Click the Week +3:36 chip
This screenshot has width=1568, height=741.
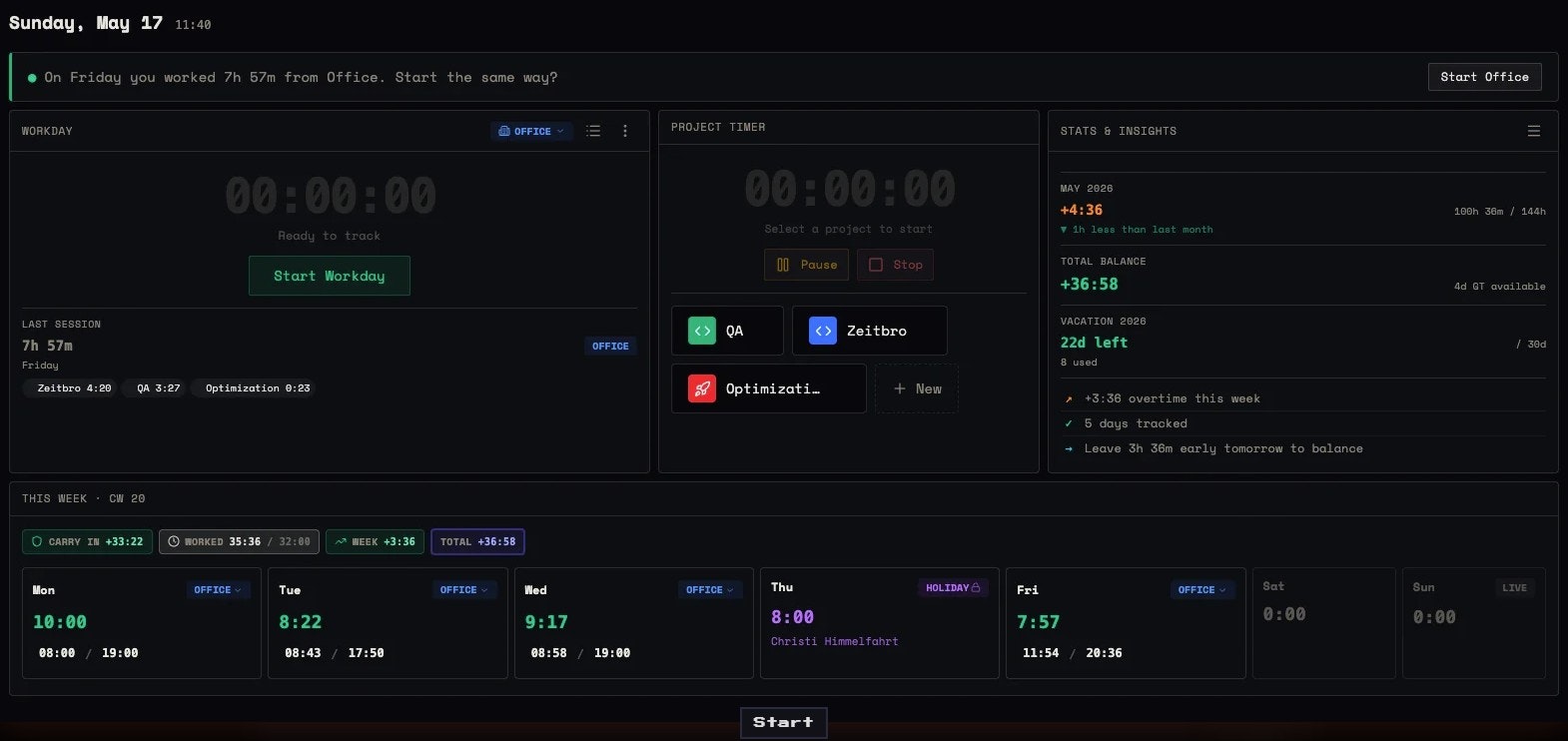tap(375, 541)
